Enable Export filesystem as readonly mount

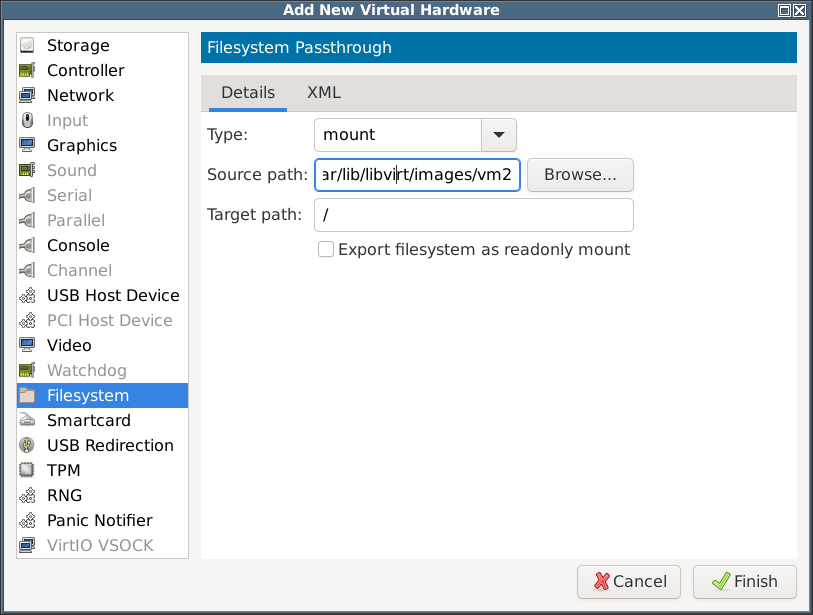pos(326,249)
